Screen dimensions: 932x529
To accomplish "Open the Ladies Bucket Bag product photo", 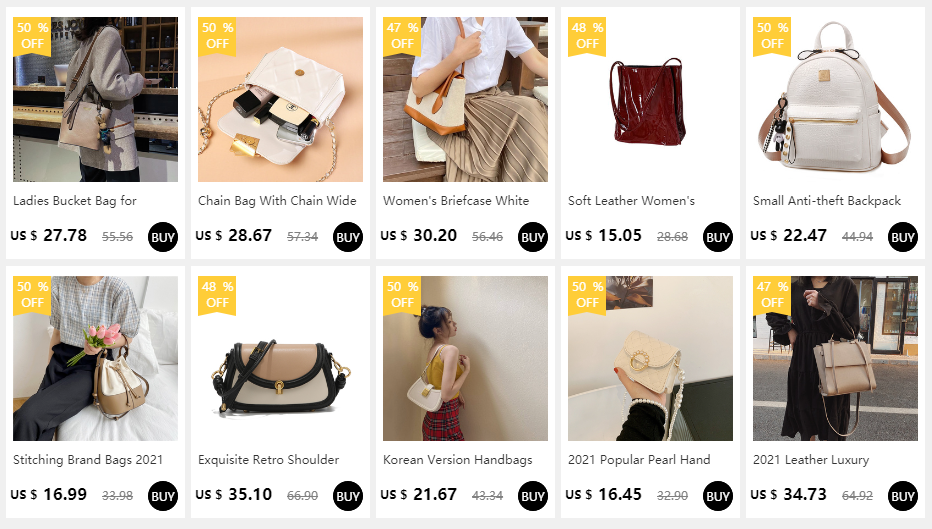I will 95,99.
